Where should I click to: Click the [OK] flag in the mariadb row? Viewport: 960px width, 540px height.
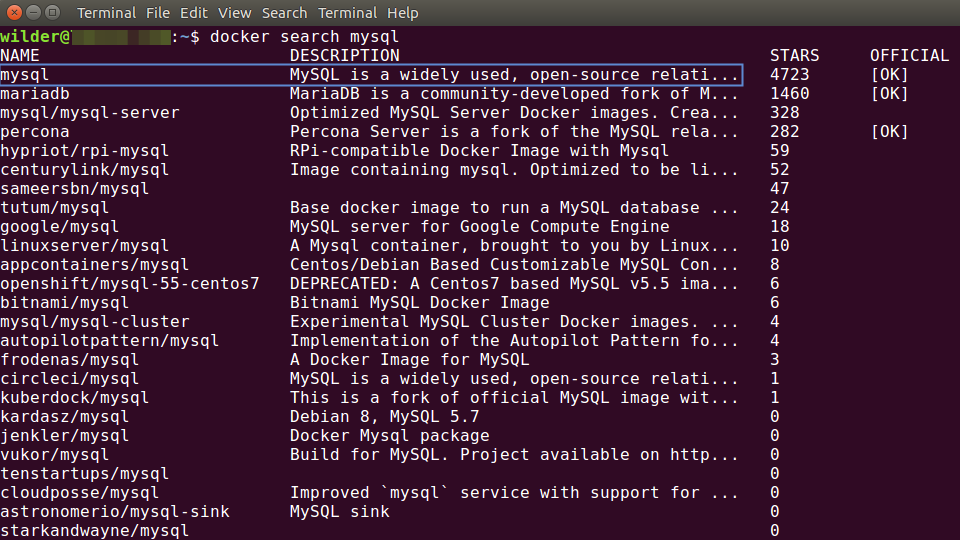pos(890,94)
